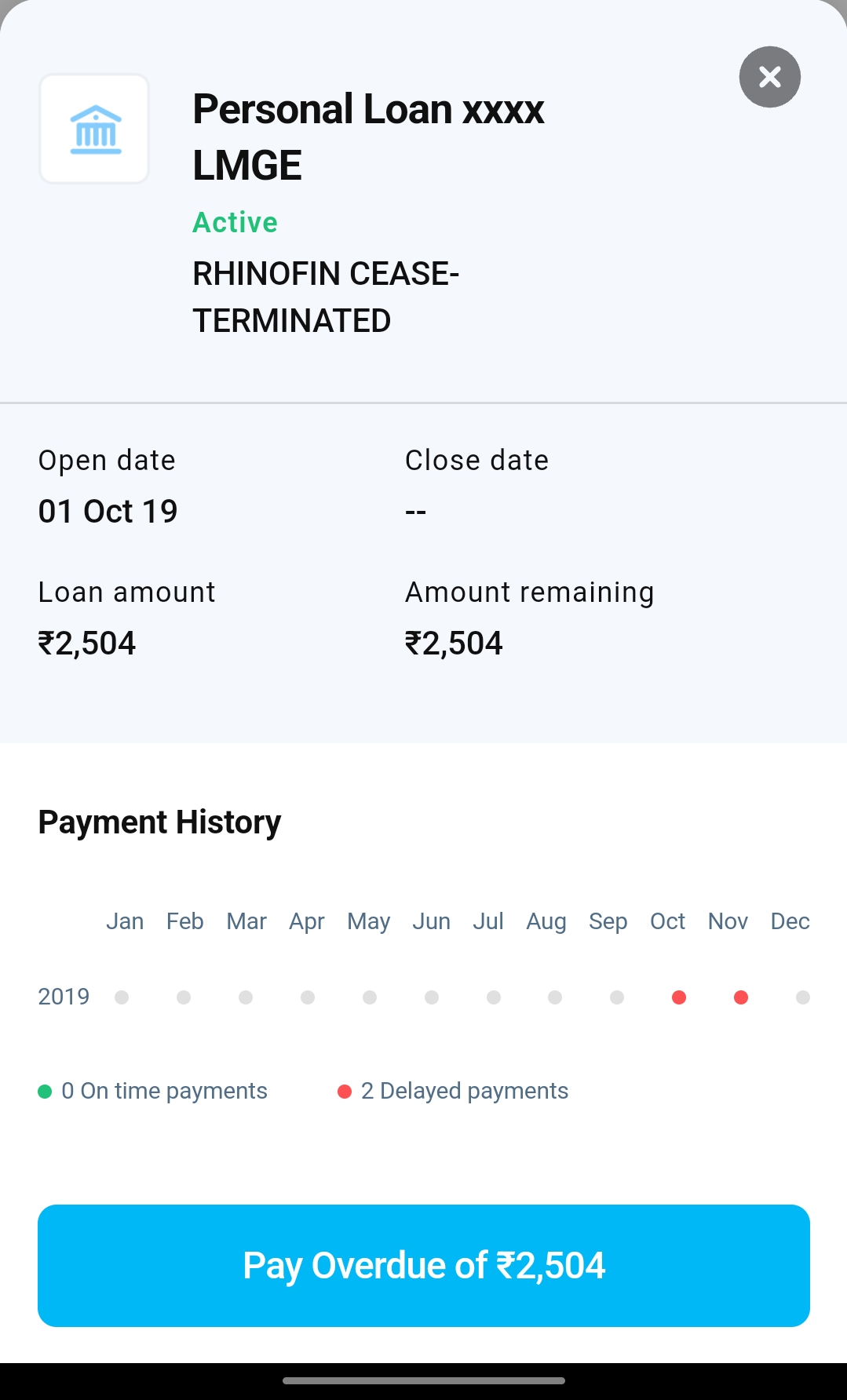The width and height of the screenshot is (847, 1400).
Task: Tap the Payment History heading
Action: coord(159,822)
